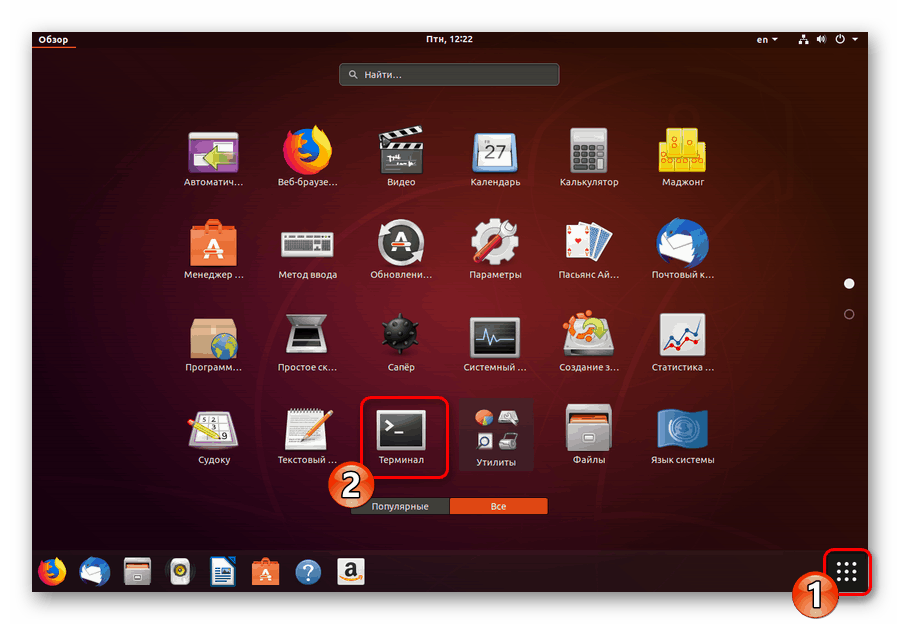This screenshot has width=900, height=624.
Task: Open Thunderbird mail from the dock
Action: pos(95,572)
